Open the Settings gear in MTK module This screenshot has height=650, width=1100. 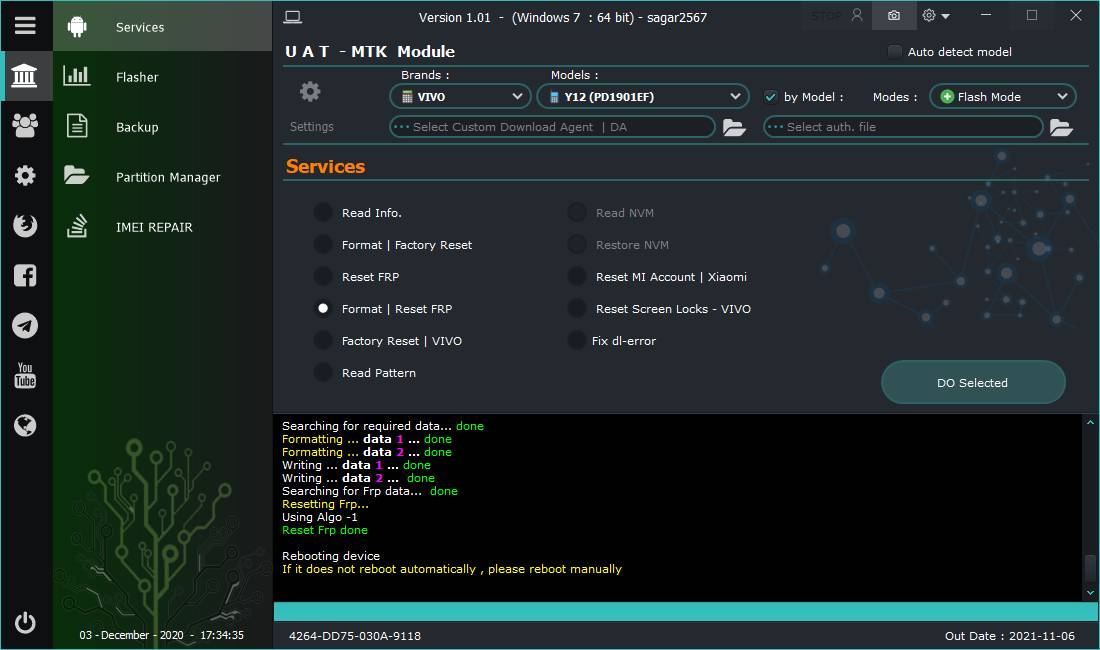[x=310, y=92]
